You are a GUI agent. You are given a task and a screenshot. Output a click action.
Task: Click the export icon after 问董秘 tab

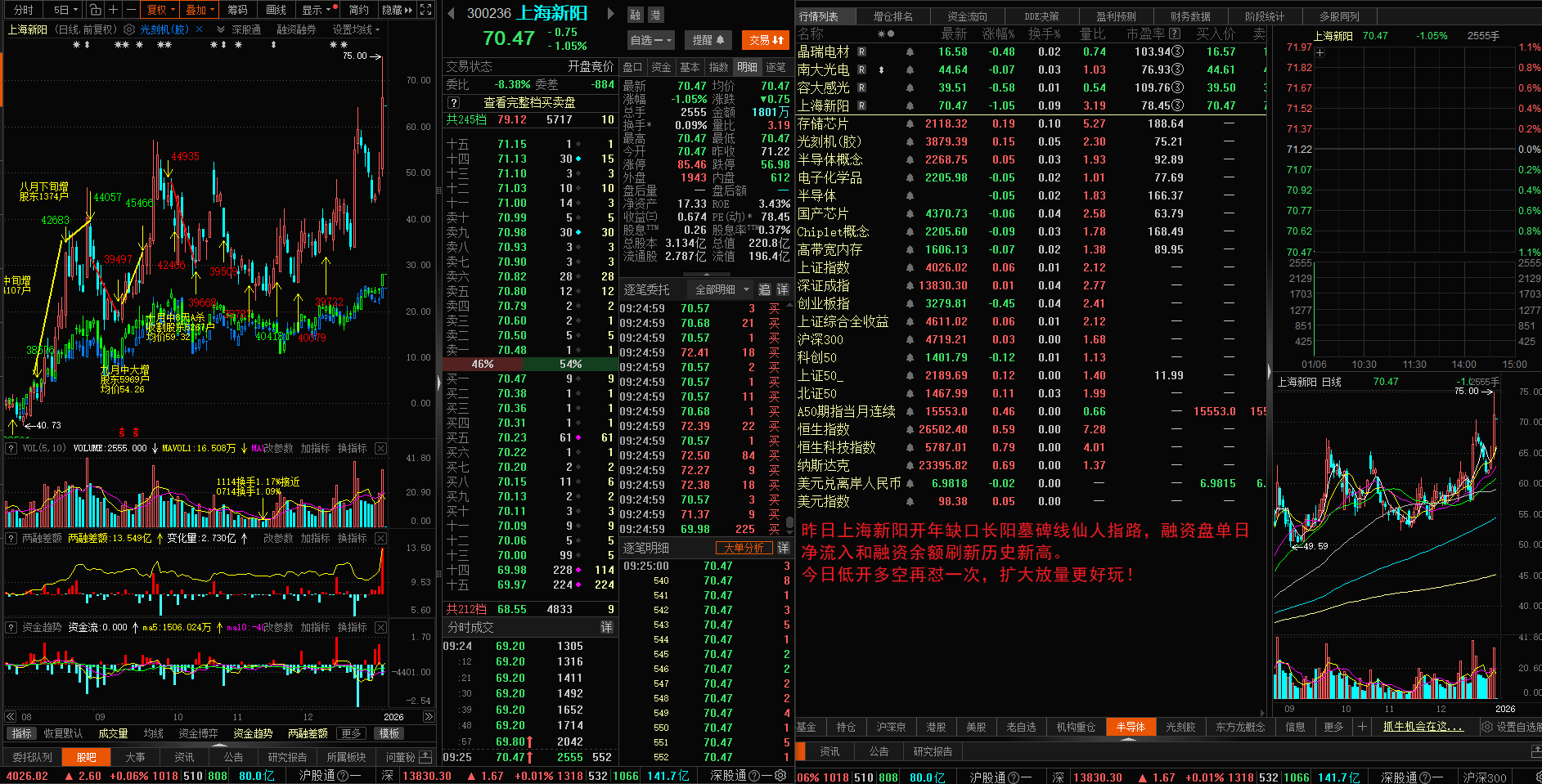(425, 757)
